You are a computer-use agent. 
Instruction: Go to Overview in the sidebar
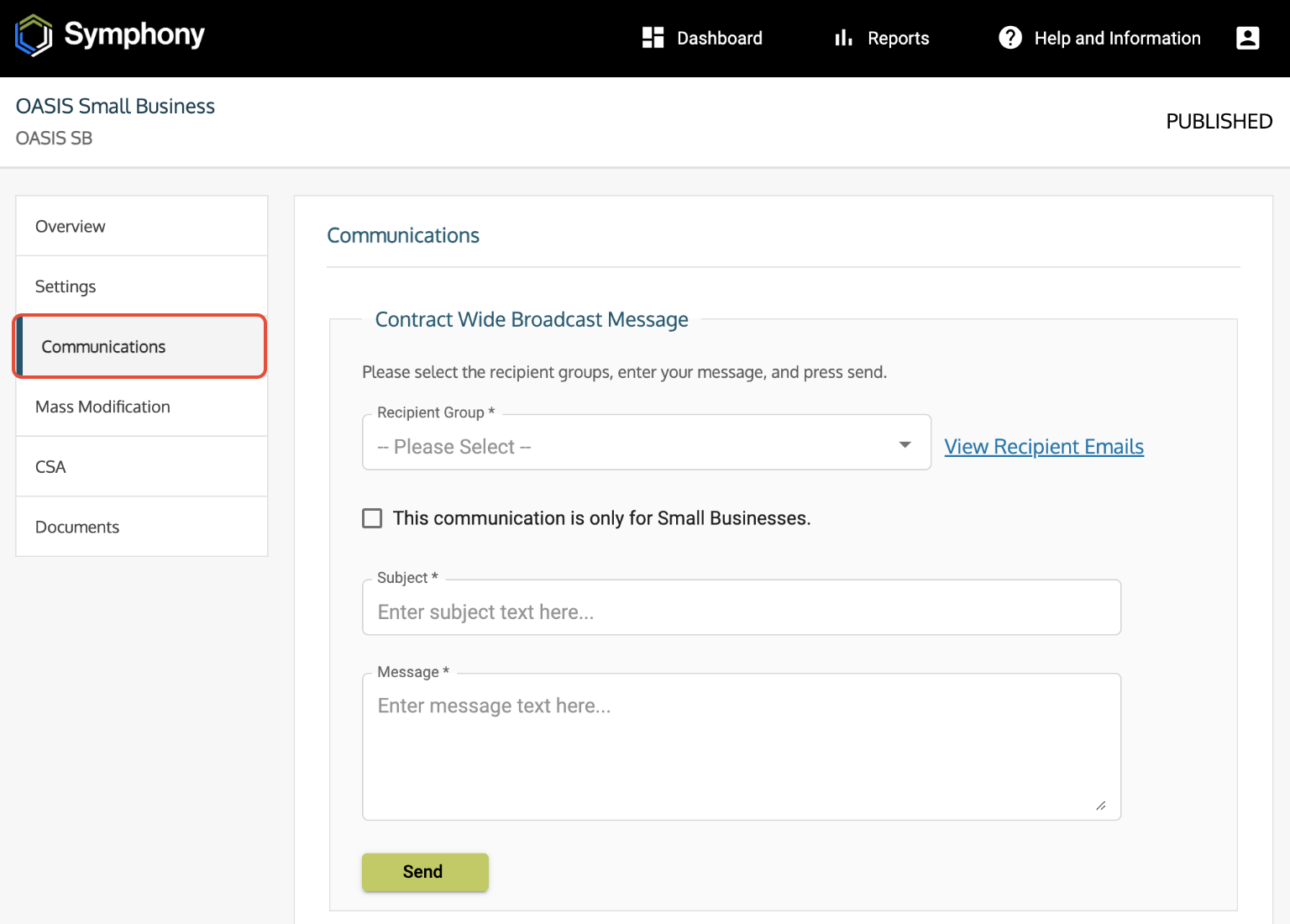(142, 226)
